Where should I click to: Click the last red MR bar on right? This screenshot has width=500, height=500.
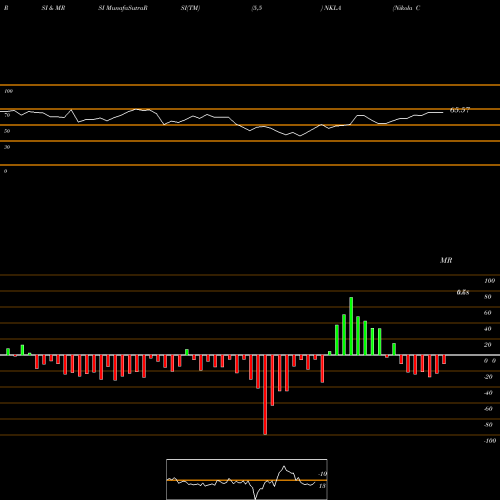(x=444, y=359)
